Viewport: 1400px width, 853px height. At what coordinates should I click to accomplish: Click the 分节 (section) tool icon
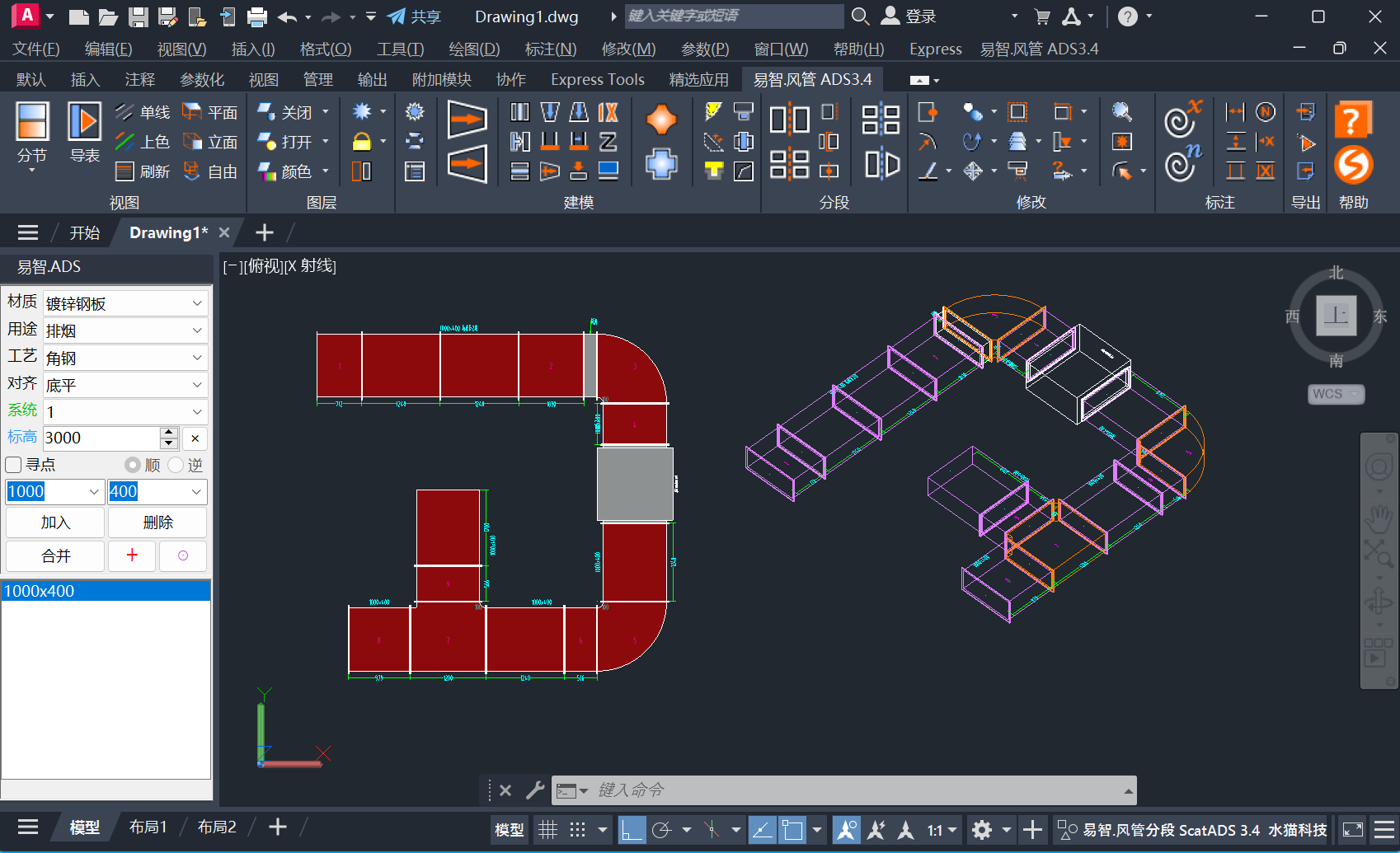click(x=32, y=122)
